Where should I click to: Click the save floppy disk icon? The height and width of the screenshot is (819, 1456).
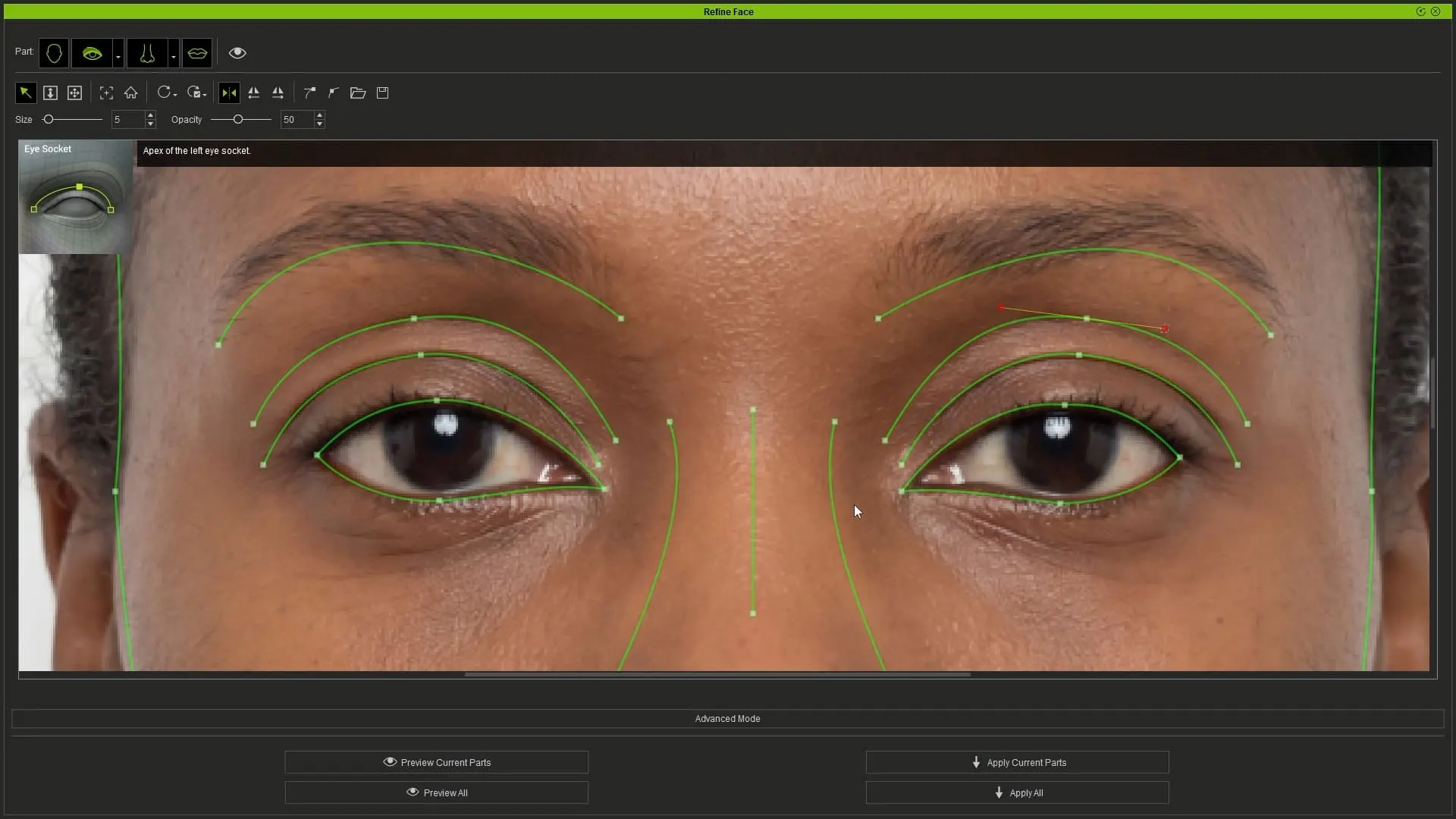point(383,93)
